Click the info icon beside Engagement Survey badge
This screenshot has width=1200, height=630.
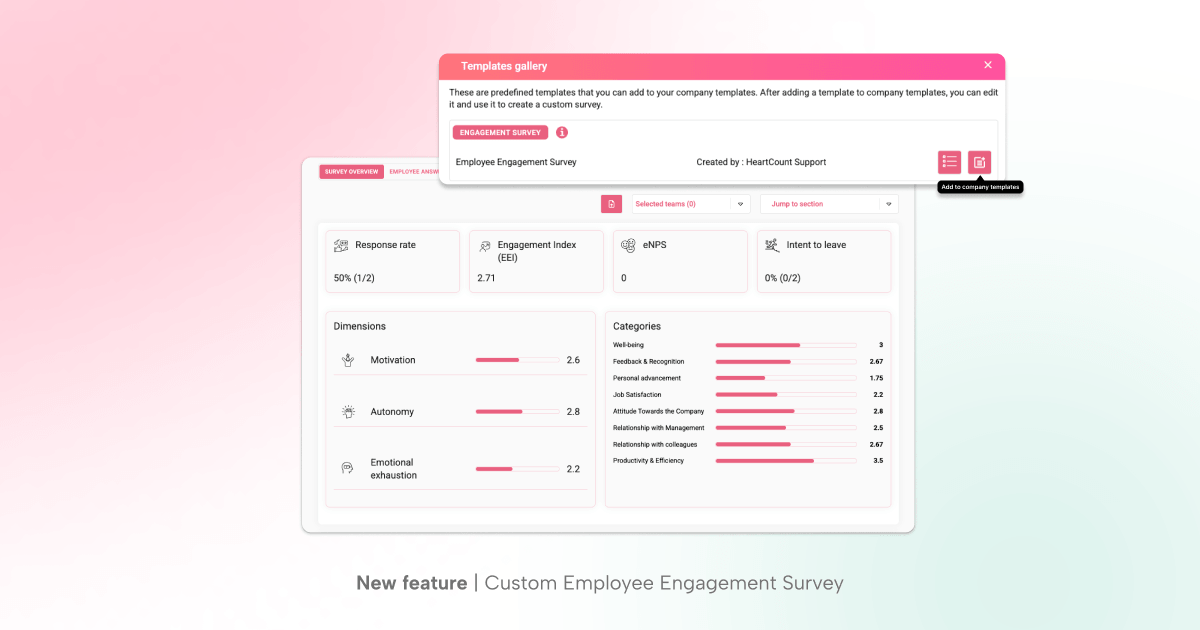[561, 132]
